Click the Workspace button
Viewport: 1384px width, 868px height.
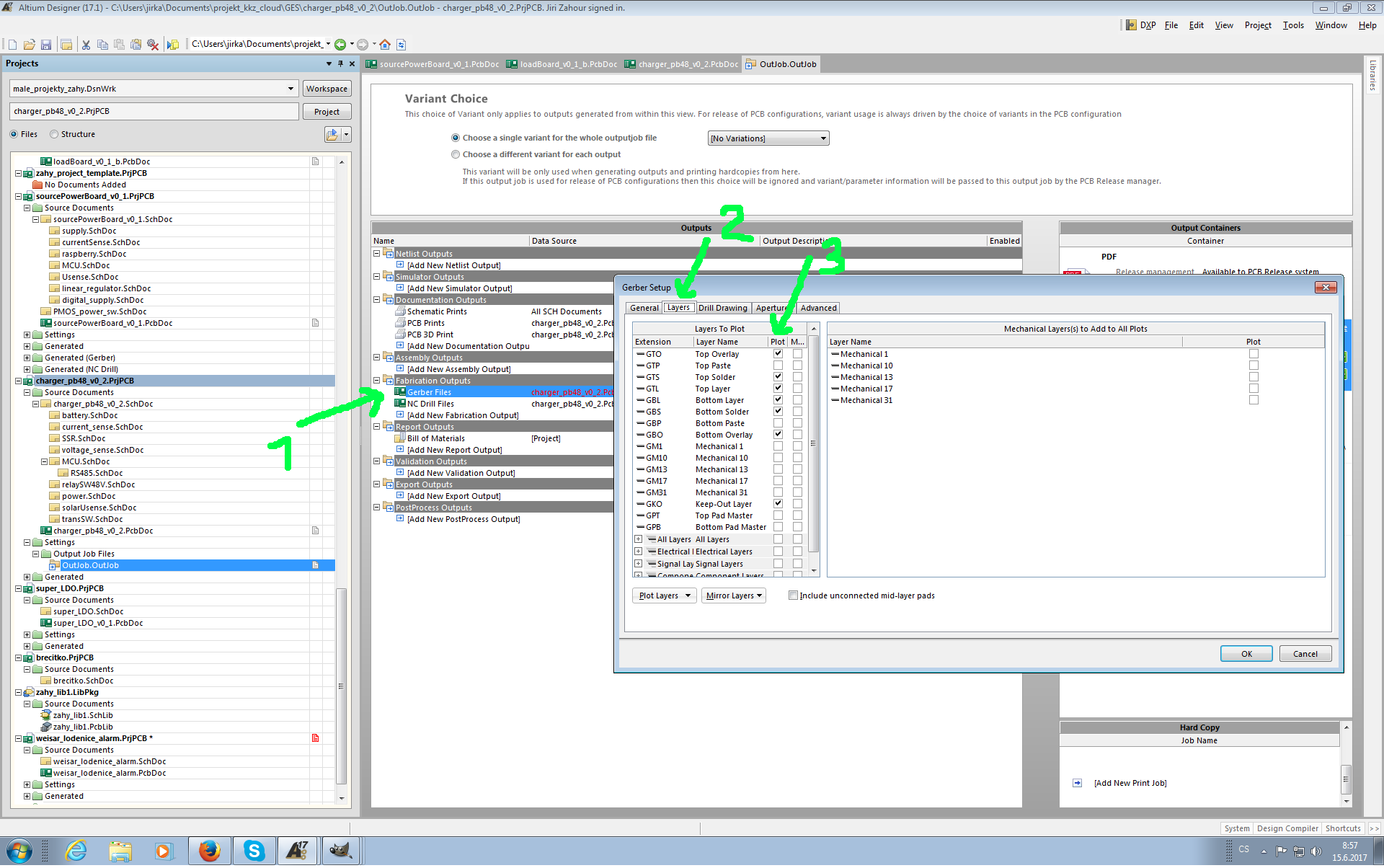327,89
